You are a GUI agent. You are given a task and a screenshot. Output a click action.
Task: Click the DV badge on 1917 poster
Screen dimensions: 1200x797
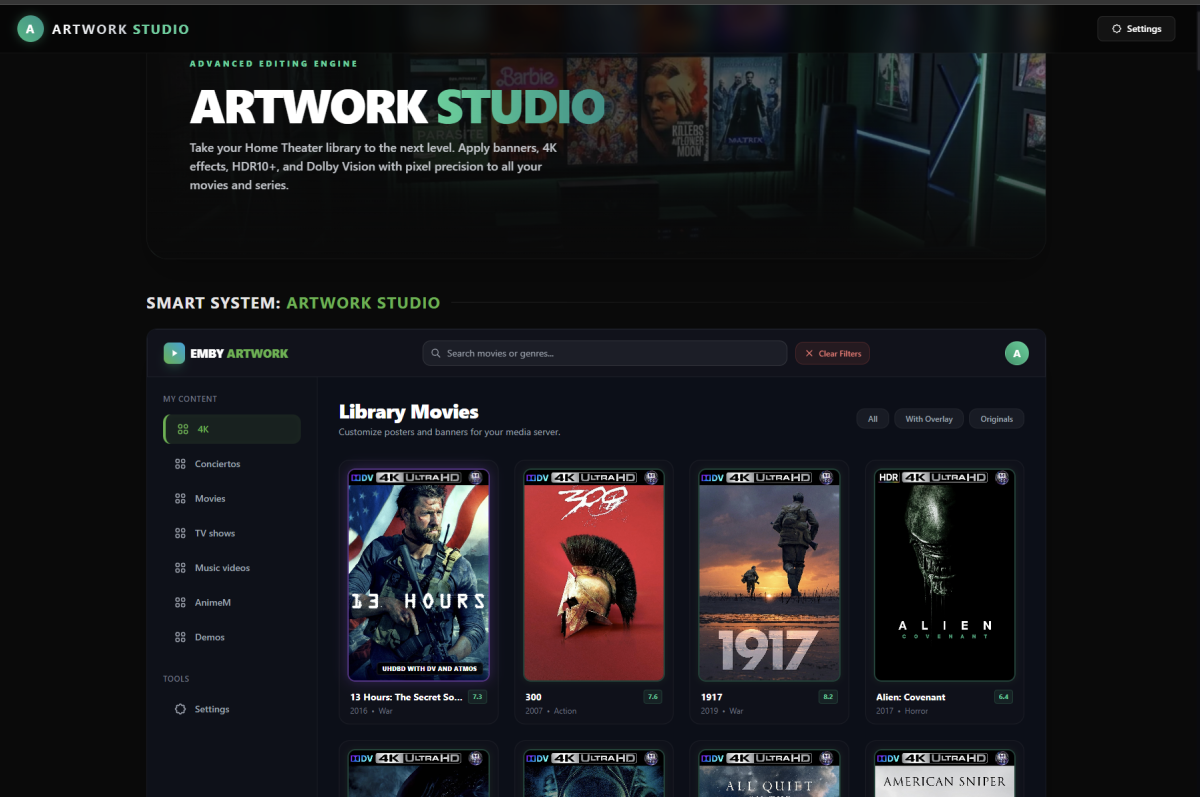coord(714,478)
